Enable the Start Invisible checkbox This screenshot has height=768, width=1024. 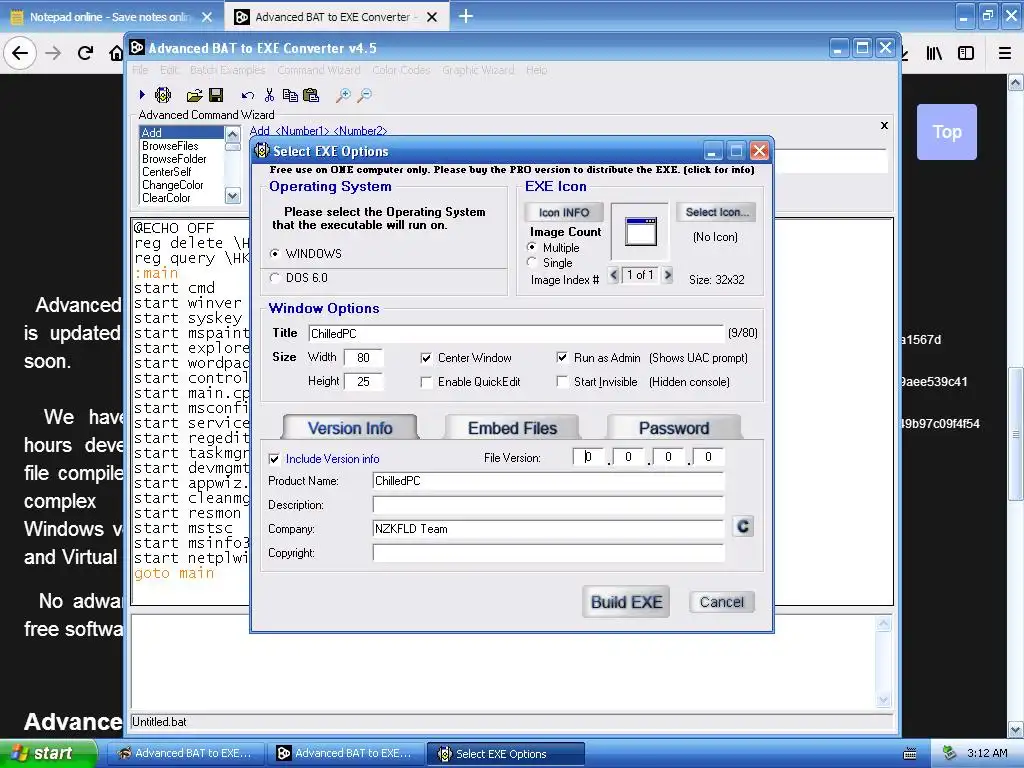[562, 381]
